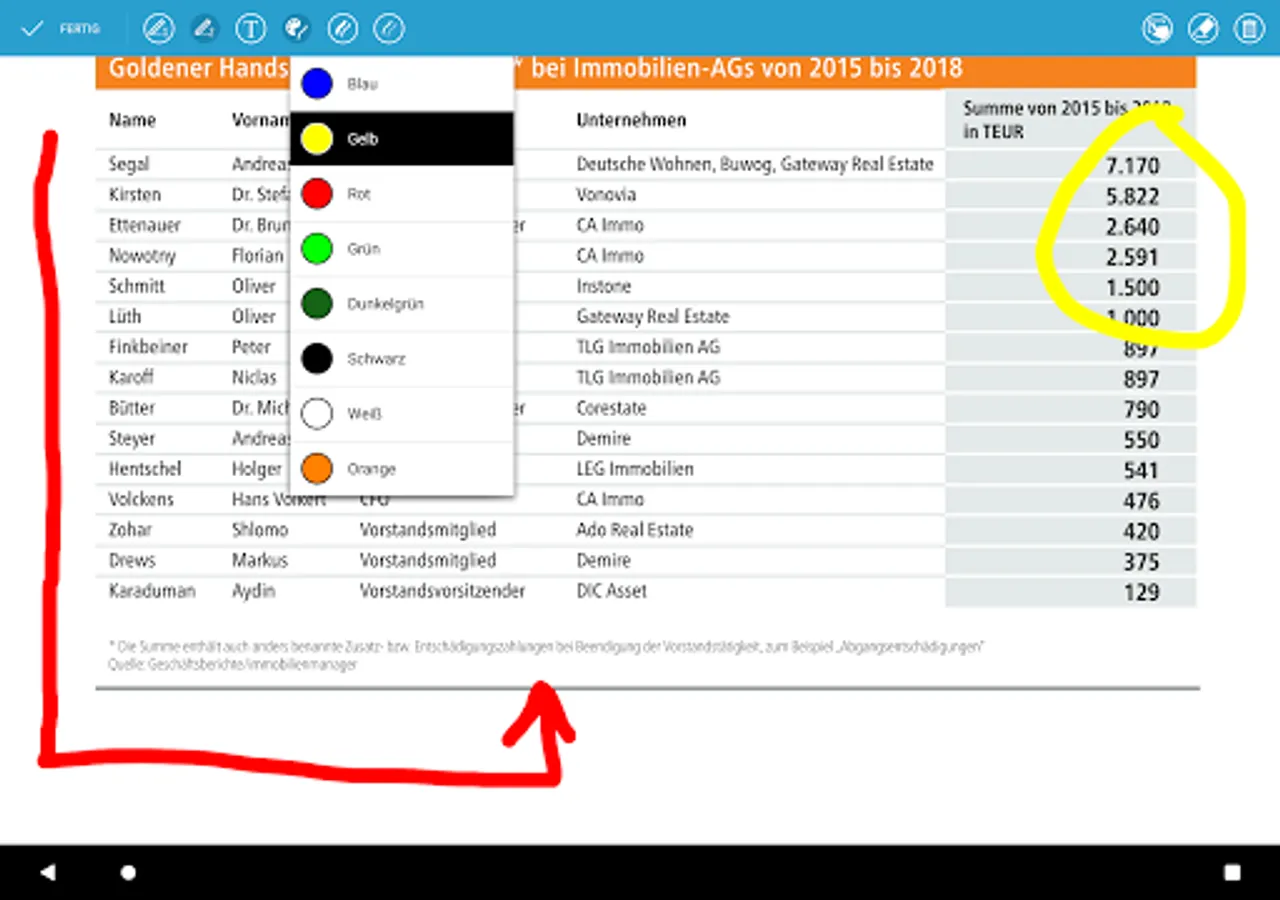Click the name Nowotny
This screenshot has width=1280, height=900.
click(142, 256)
